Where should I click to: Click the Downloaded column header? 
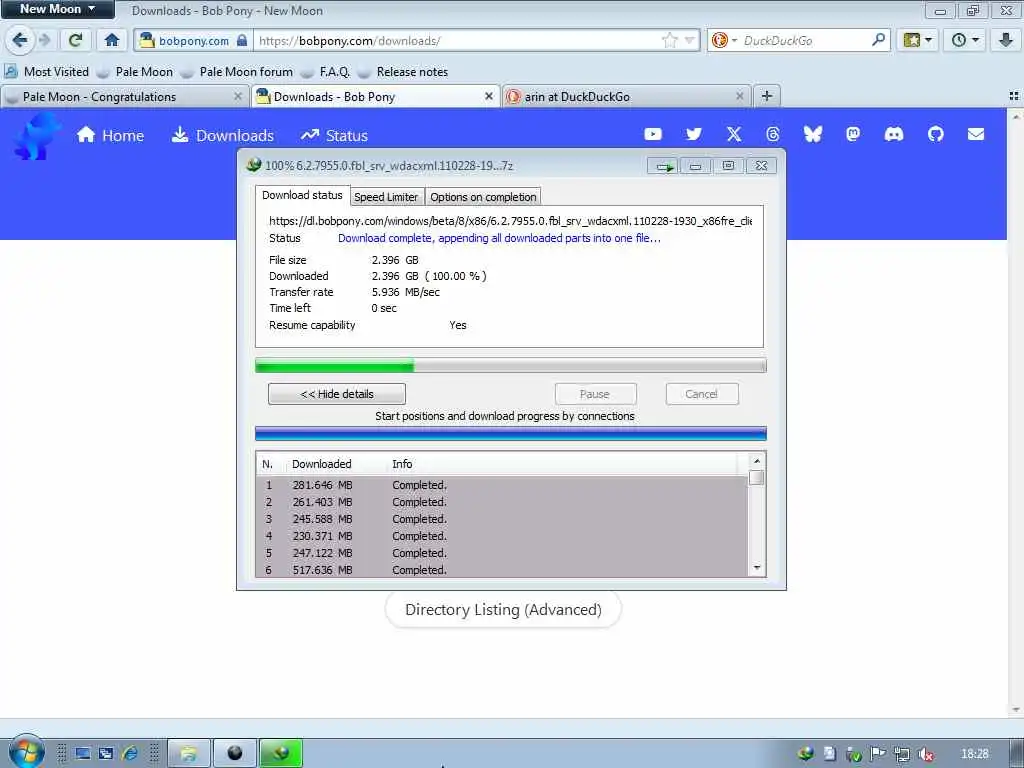335,464
